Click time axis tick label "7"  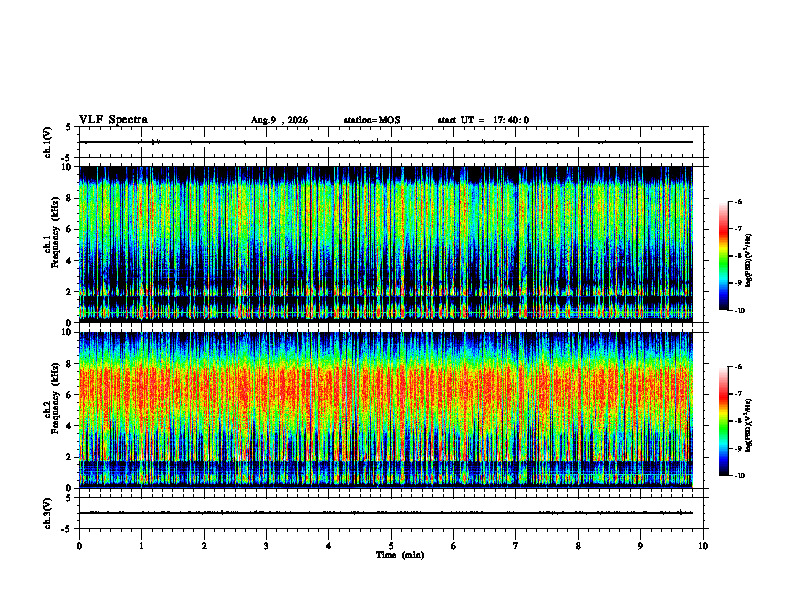pyautogui.click(x=516, y=546)
